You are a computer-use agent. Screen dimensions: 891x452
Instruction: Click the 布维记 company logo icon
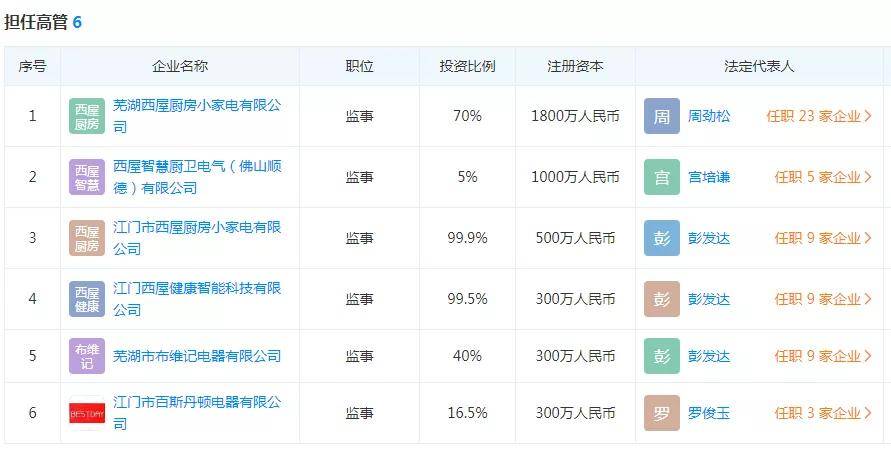(87, 356)
